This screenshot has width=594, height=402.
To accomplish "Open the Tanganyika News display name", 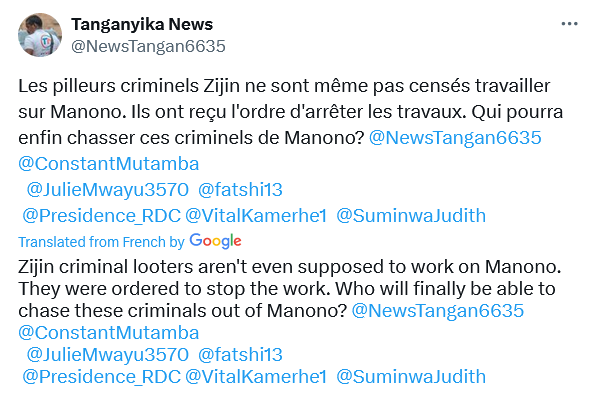I will 142,24.
